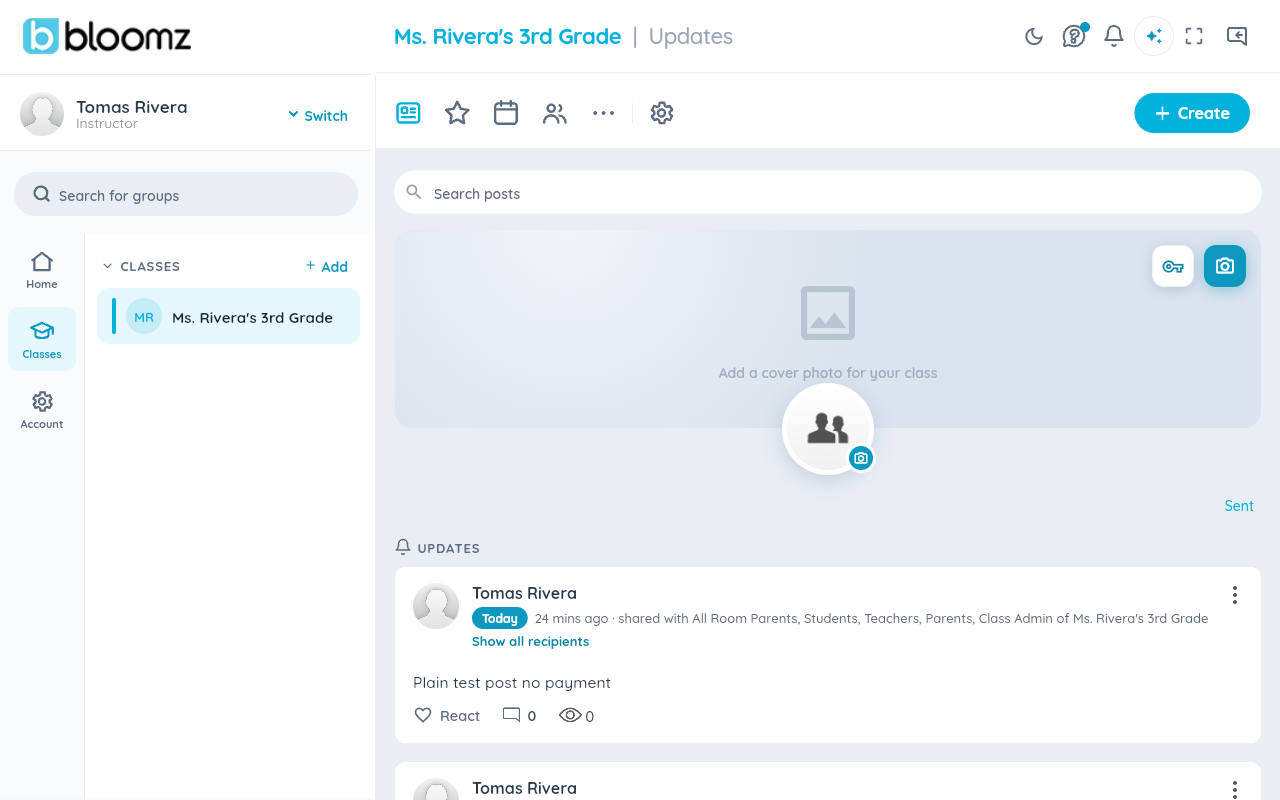Open Account settings in sidebar
The height and width of the screenshot is (800, 1280).
click(x=42, y=410)
